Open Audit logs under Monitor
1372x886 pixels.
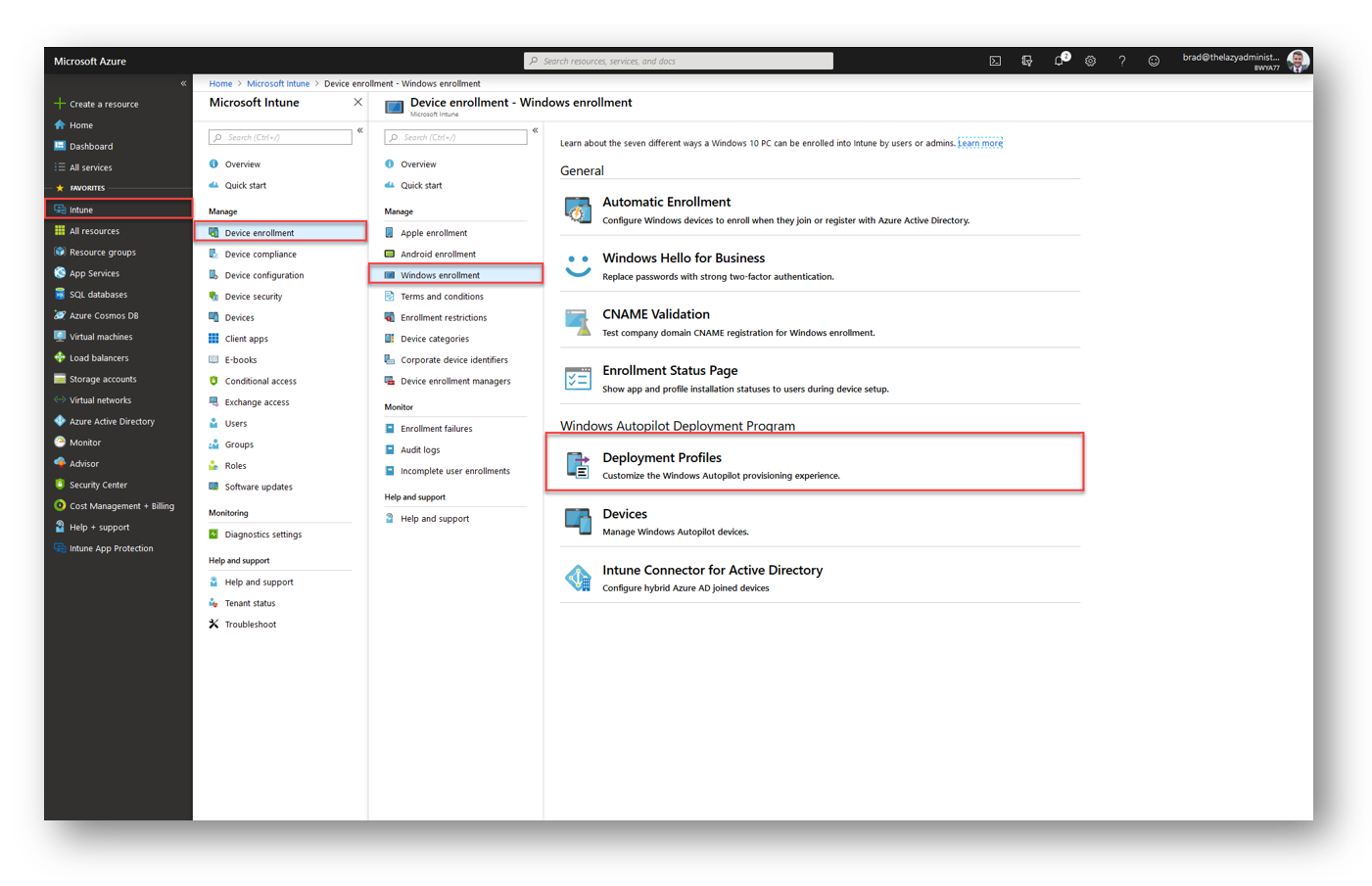point(420,450)
